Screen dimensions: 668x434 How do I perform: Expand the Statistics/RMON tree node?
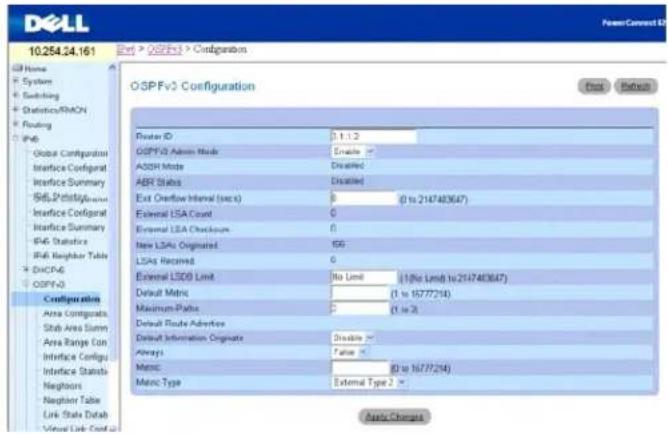(x=16, y=109)
